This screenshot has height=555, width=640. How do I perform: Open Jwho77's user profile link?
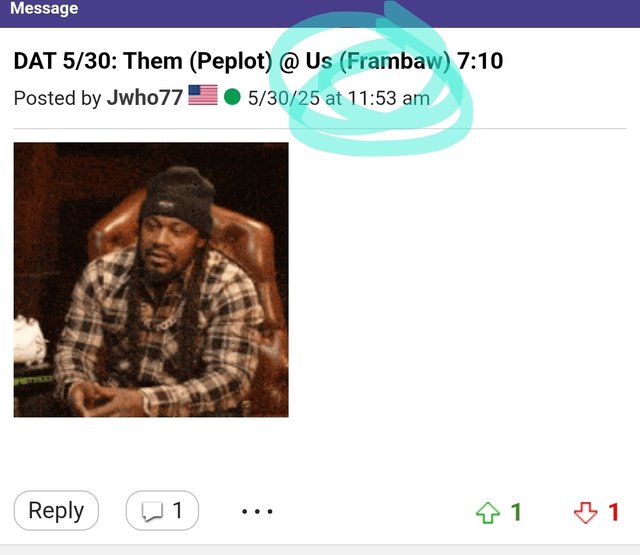click(145, 98)
